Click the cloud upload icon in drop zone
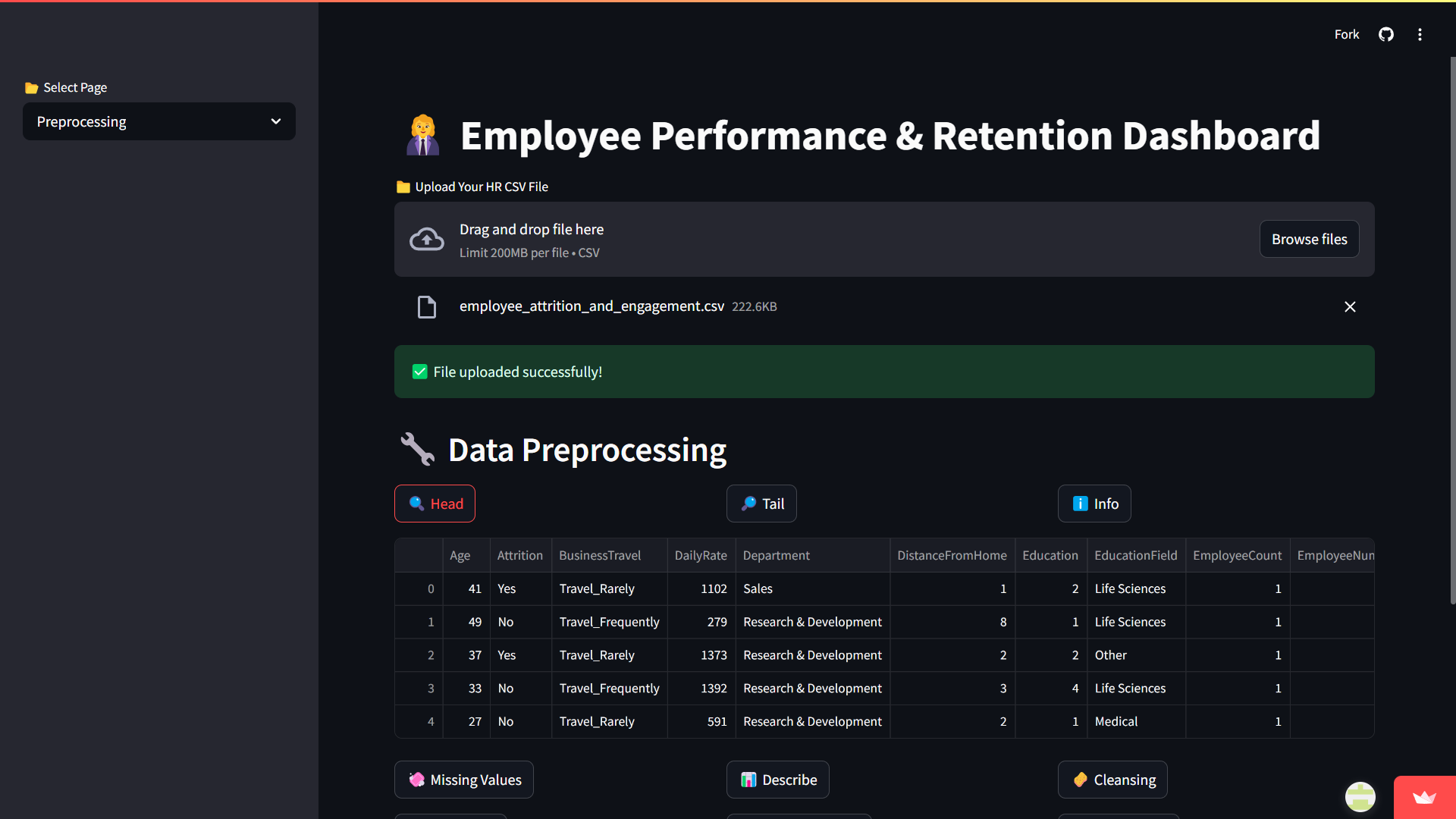 tap(426, 239)
